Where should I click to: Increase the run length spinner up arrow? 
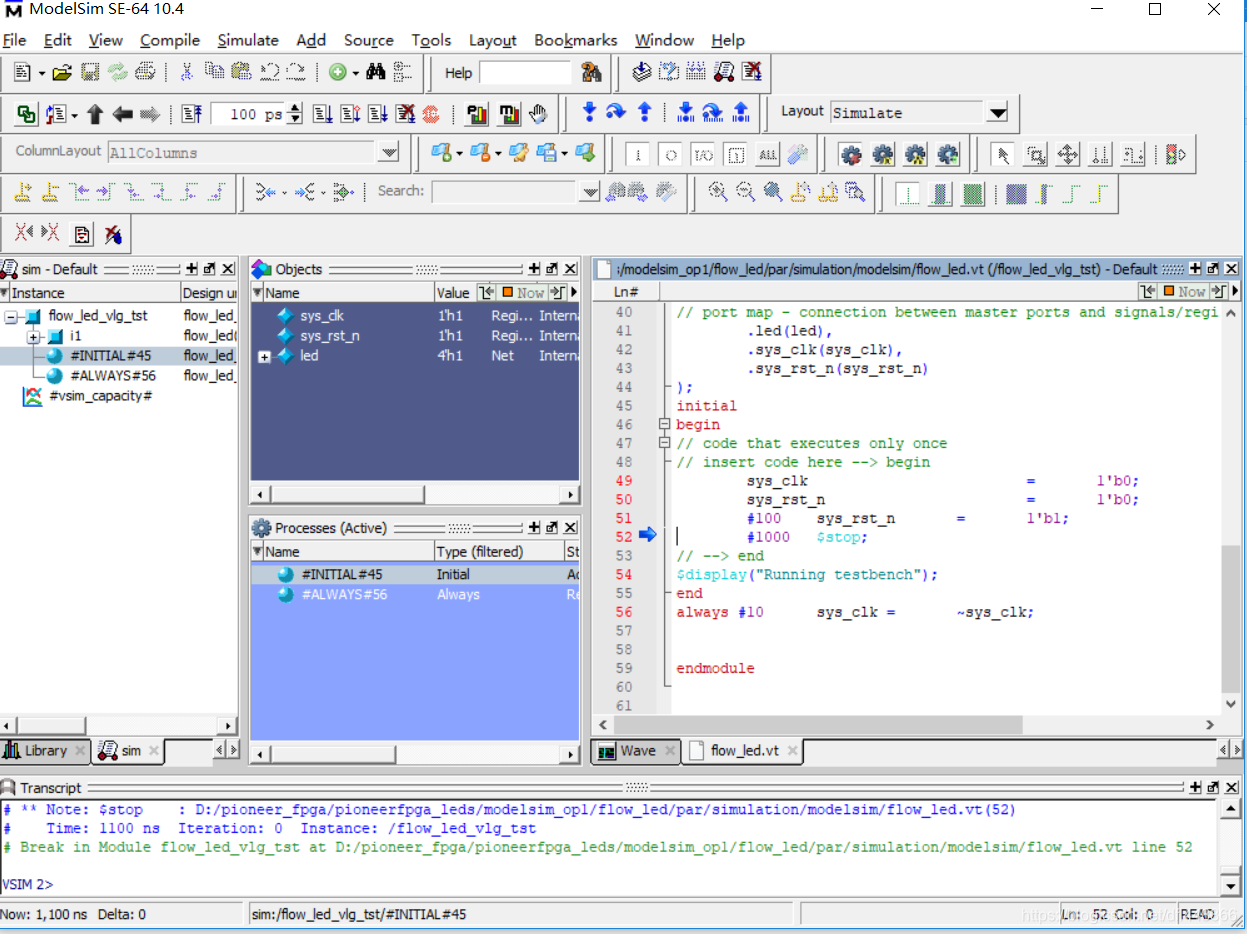pos(295,108)
